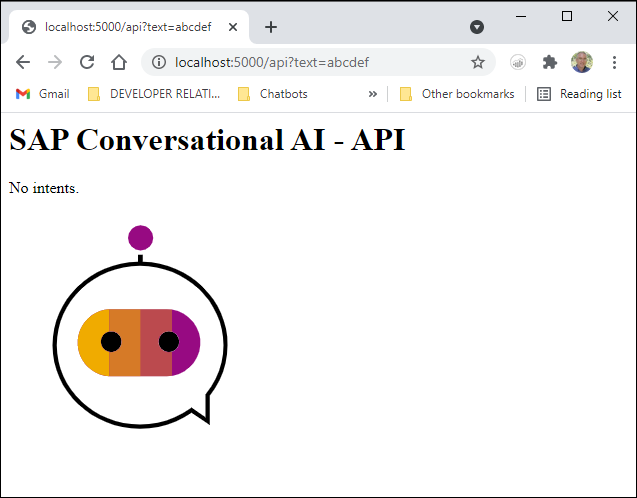
Task: Click the SAP Conversational AI - API heading
Action: tap(207, 140)
